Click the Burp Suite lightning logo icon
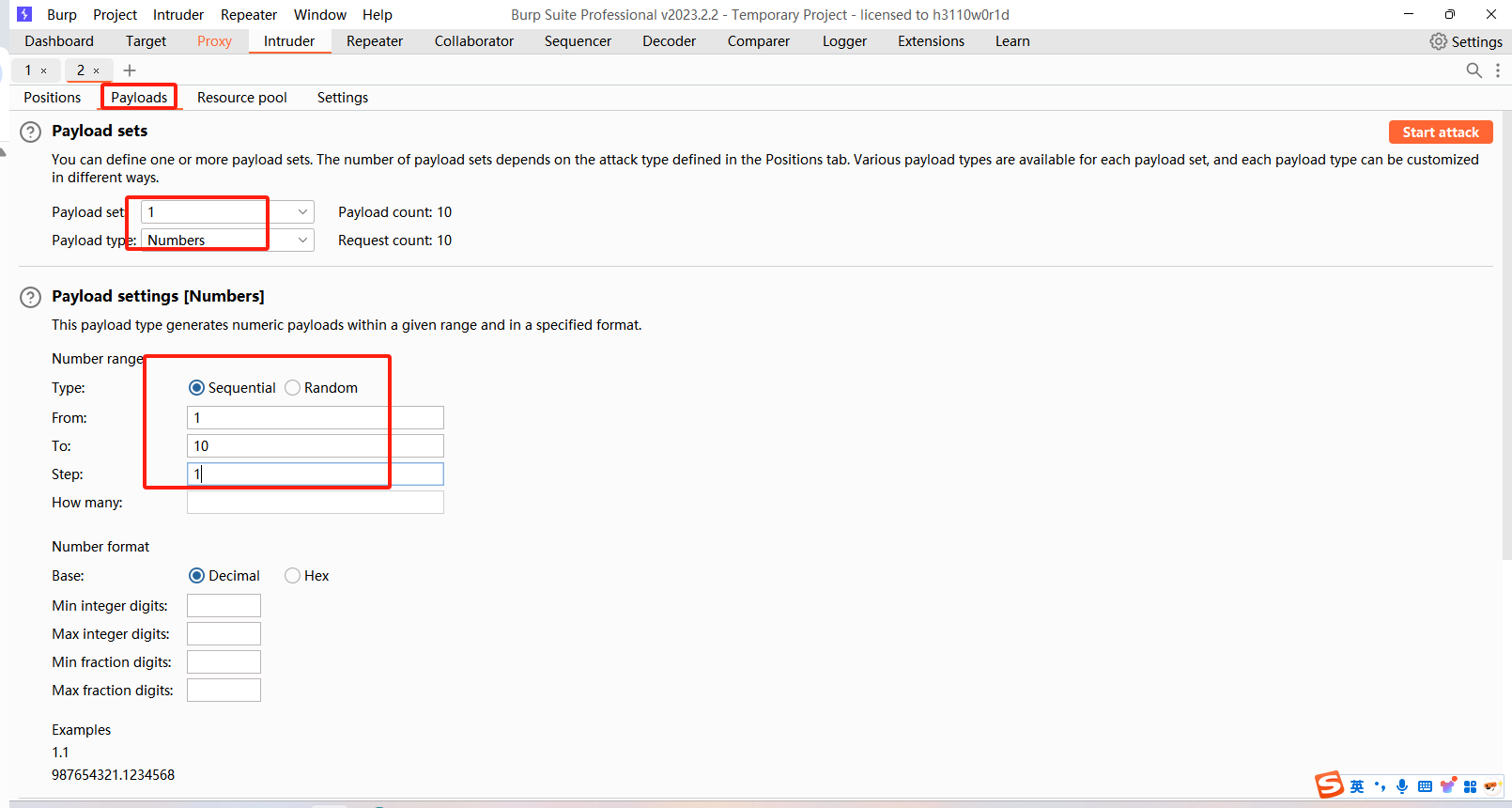Image resolution: width=1512 pixels, height=808 pixels. coord(24,14)
